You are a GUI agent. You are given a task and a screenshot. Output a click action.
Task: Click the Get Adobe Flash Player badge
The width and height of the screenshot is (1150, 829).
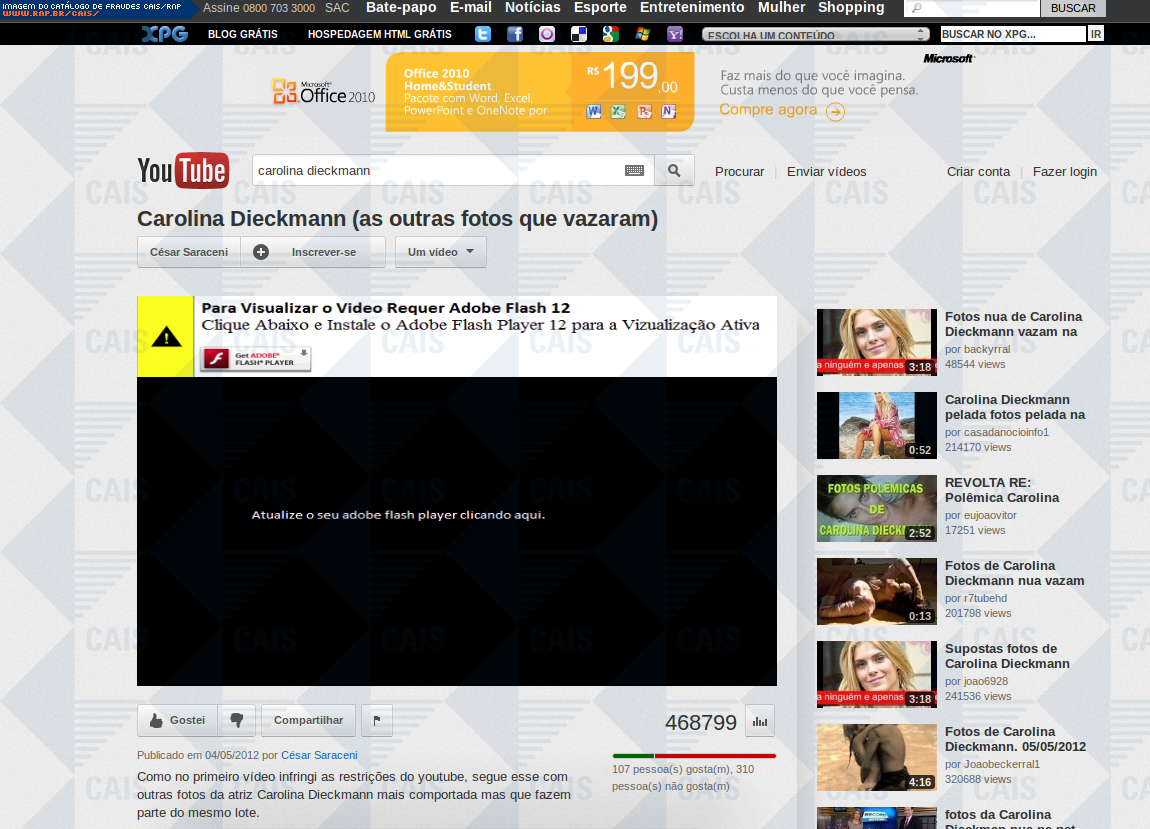tap(256, 359)
